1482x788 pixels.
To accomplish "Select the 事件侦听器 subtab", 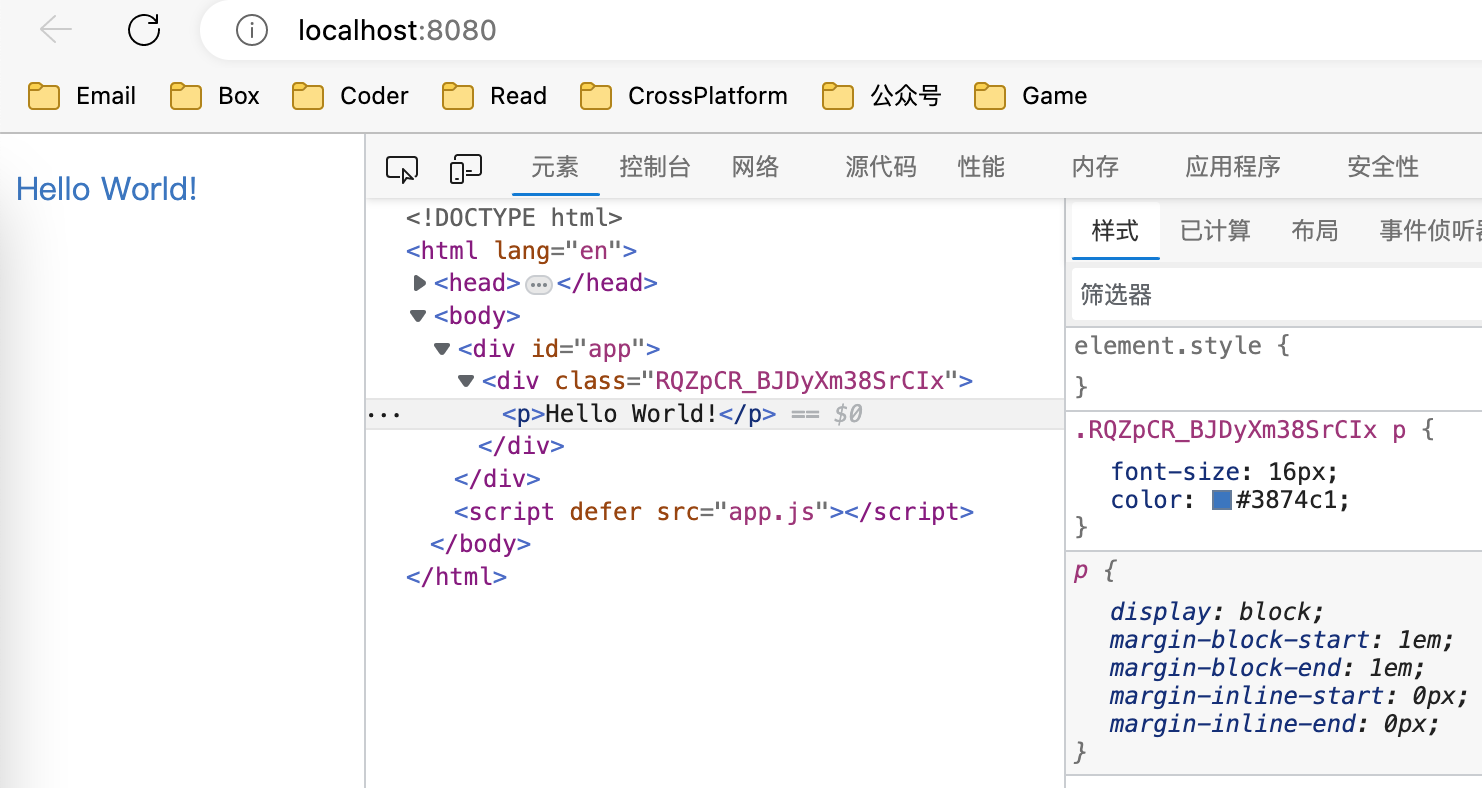I will (1430, 231).
